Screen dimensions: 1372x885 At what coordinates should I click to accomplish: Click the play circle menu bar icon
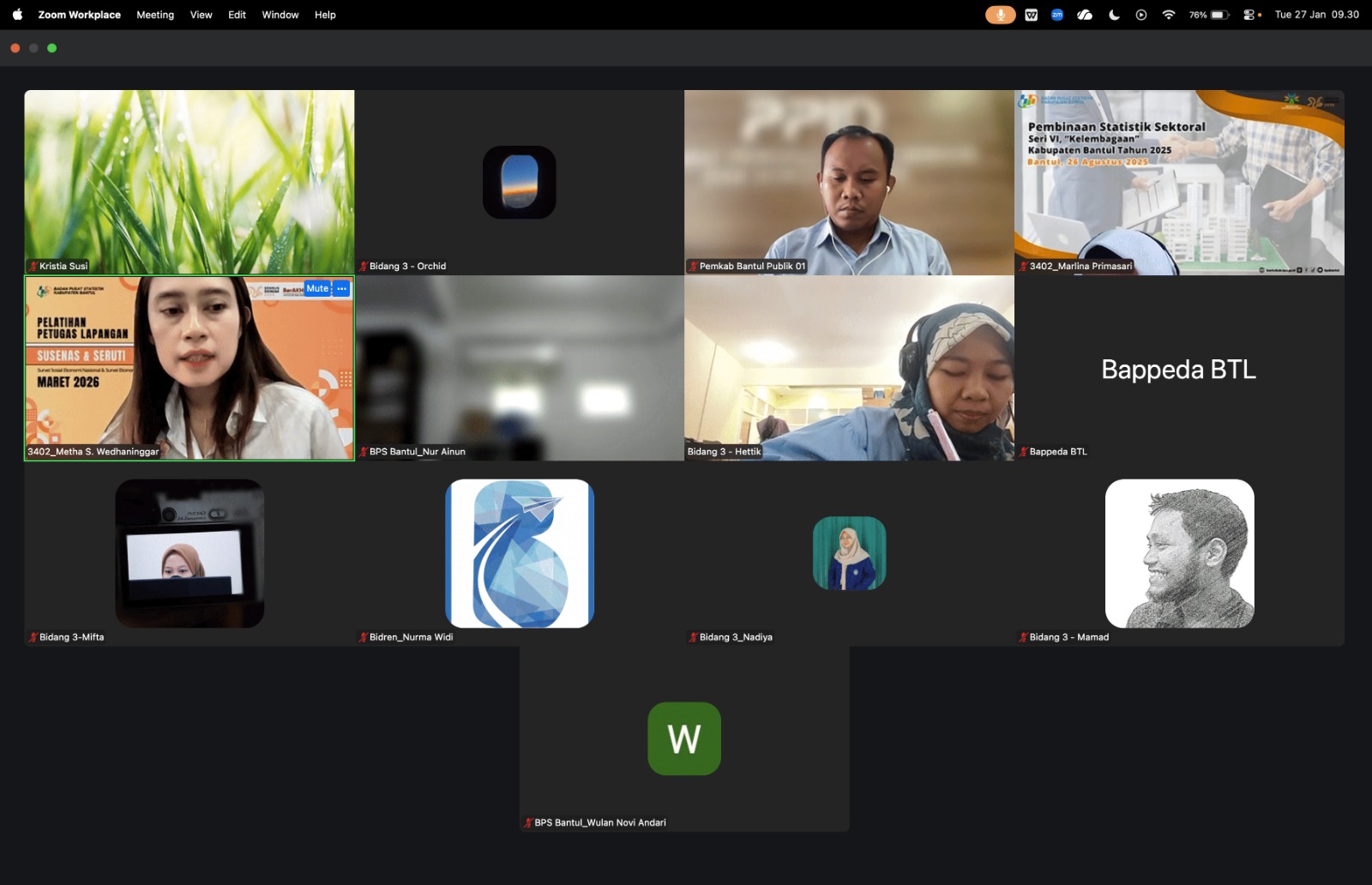click(1140, 15)
